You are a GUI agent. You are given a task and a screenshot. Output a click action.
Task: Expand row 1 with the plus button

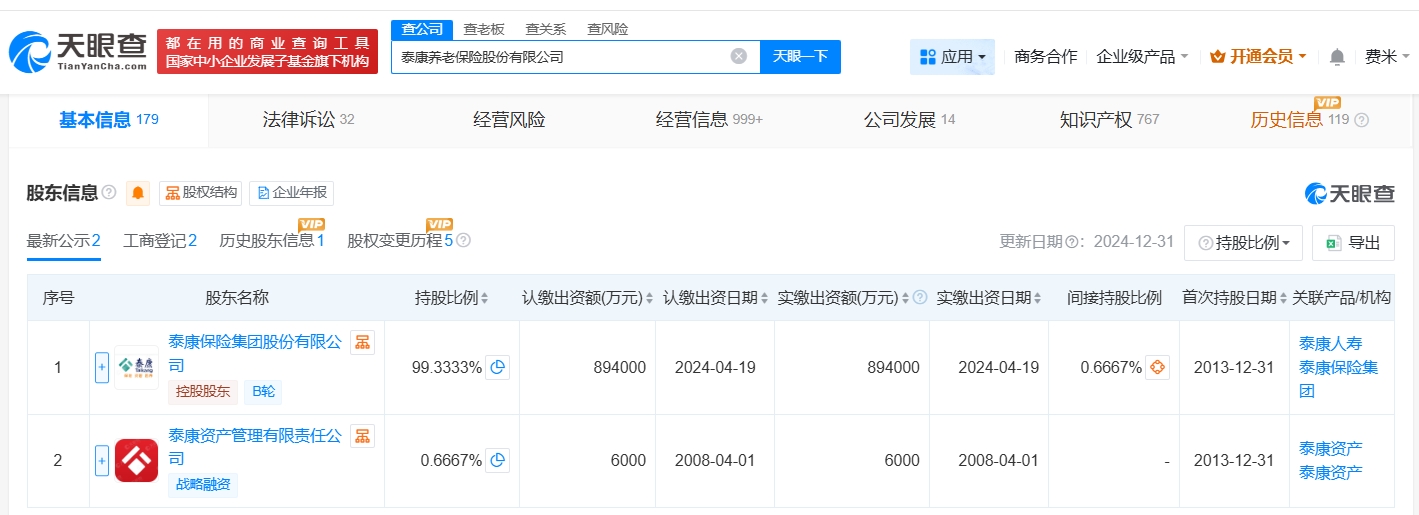[x=101, y=368]
